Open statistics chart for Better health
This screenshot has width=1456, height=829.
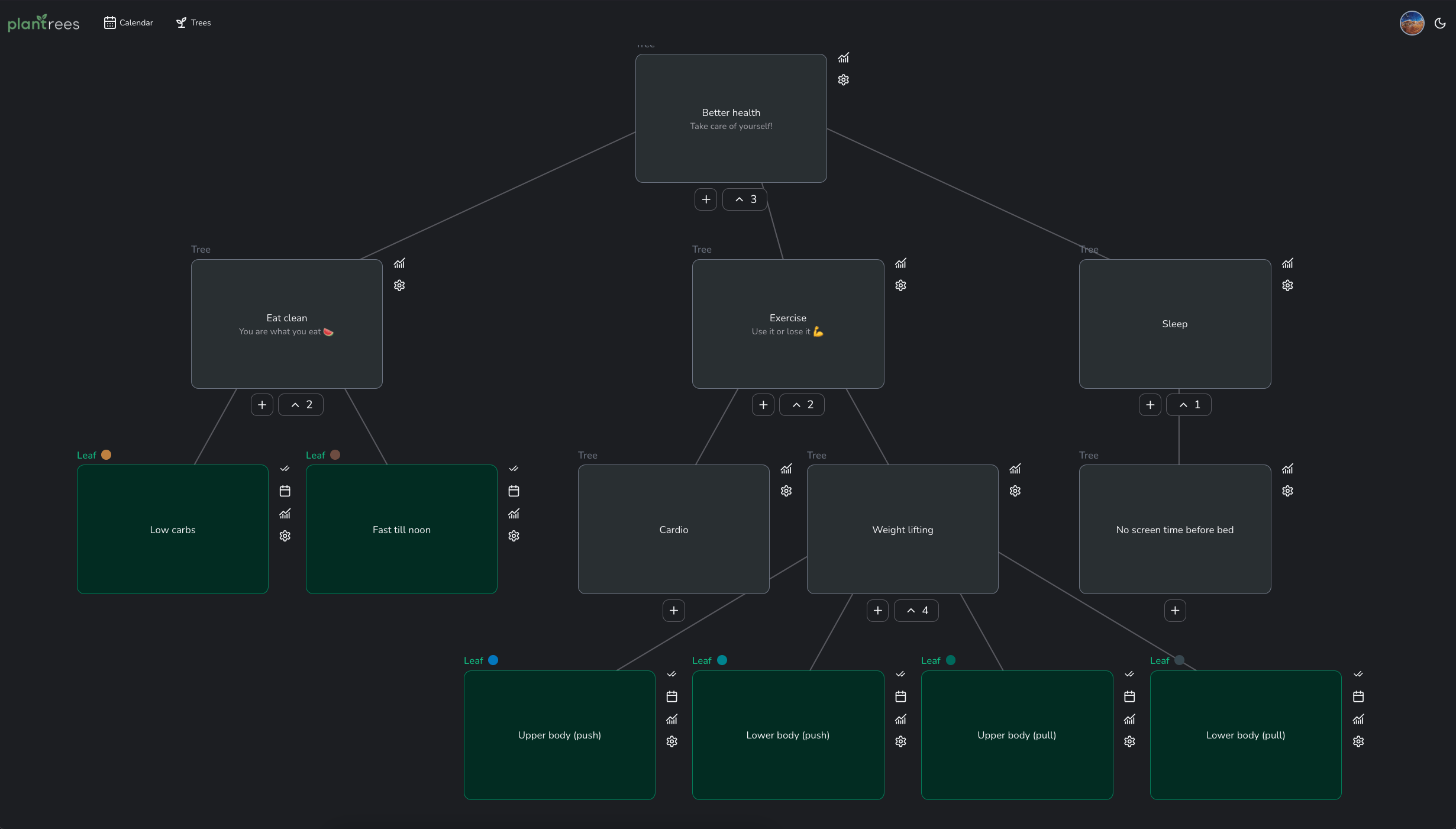pyautogui.click(x=843, y=57)
